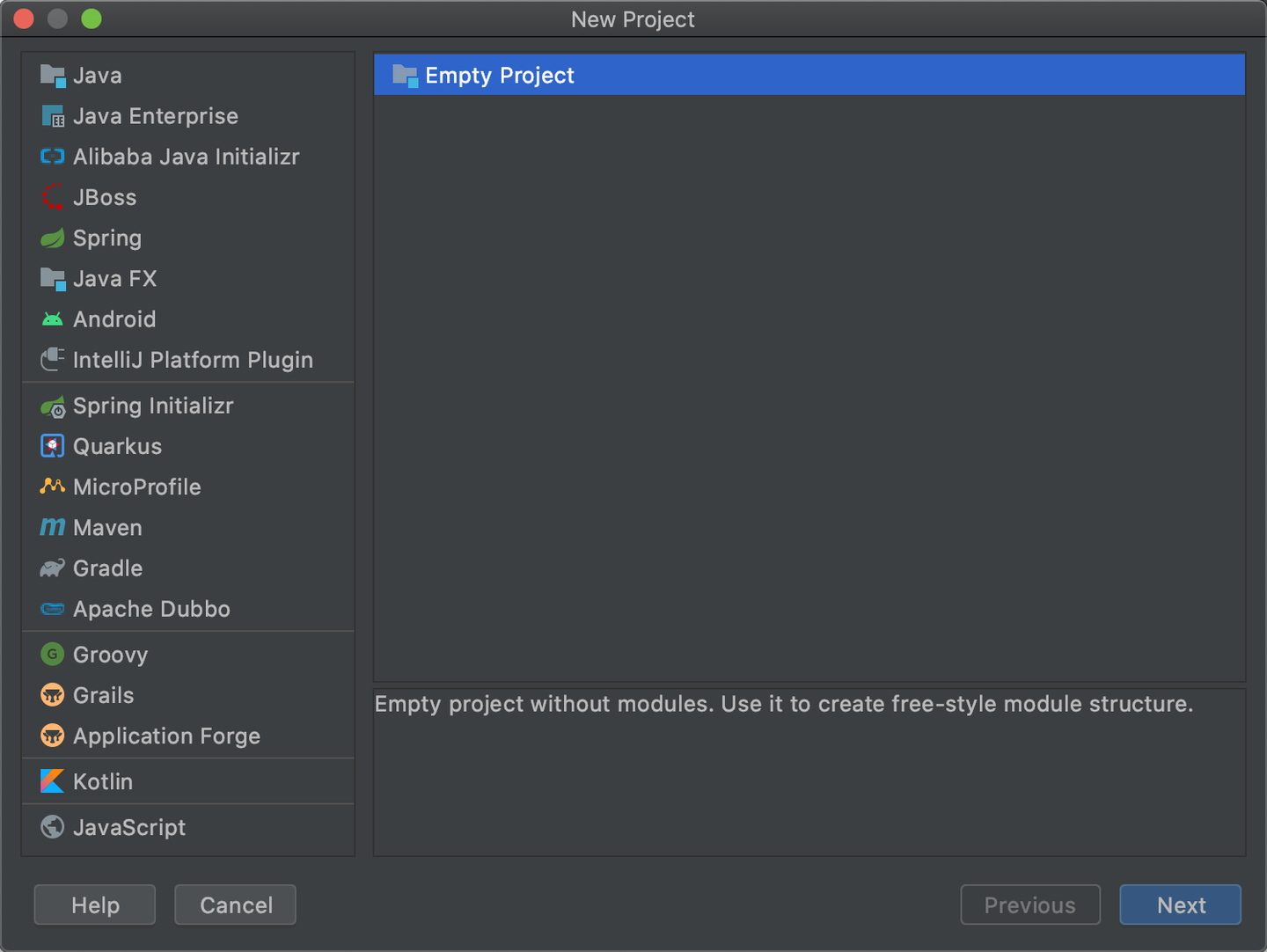
Task: Click the Kotlin logo icon
Action: click(53, 781)
